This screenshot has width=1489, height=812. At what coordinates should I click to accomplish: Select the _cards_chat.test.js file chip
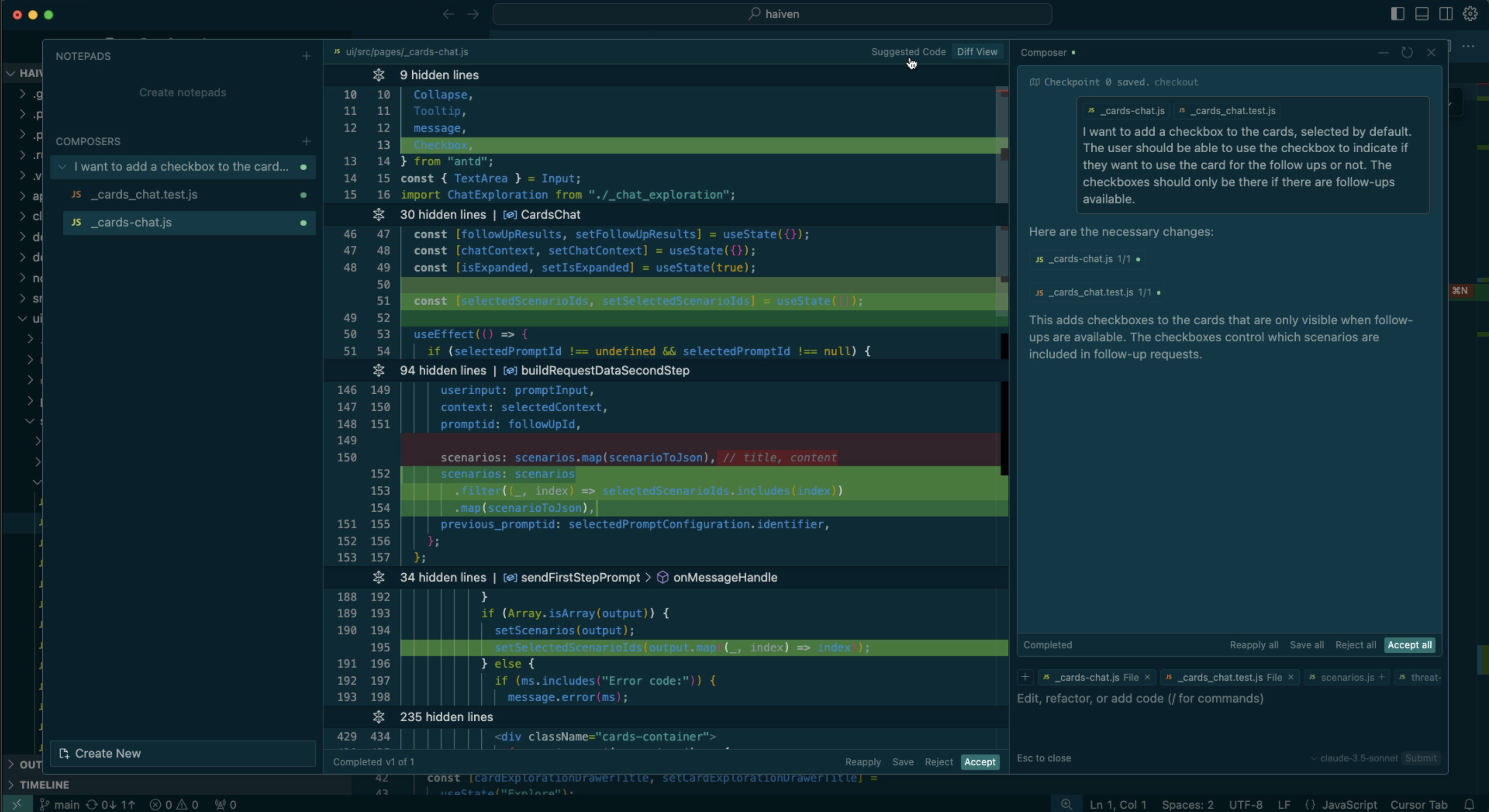pyautogui.click(x=1223, y=677)
